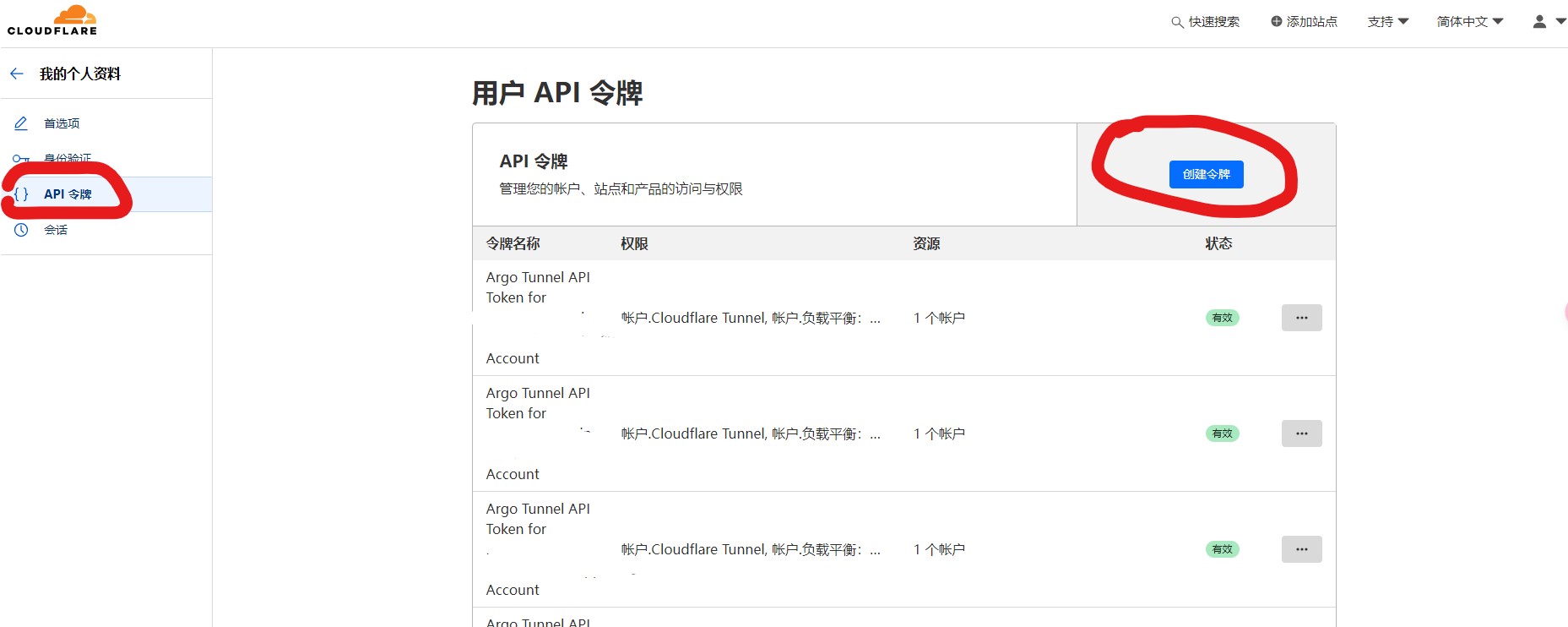Click the 用户 API 令牌 page title
The width and height of the screenshot is (1568, 627).
pyautogui.click(x=557, y=92)
